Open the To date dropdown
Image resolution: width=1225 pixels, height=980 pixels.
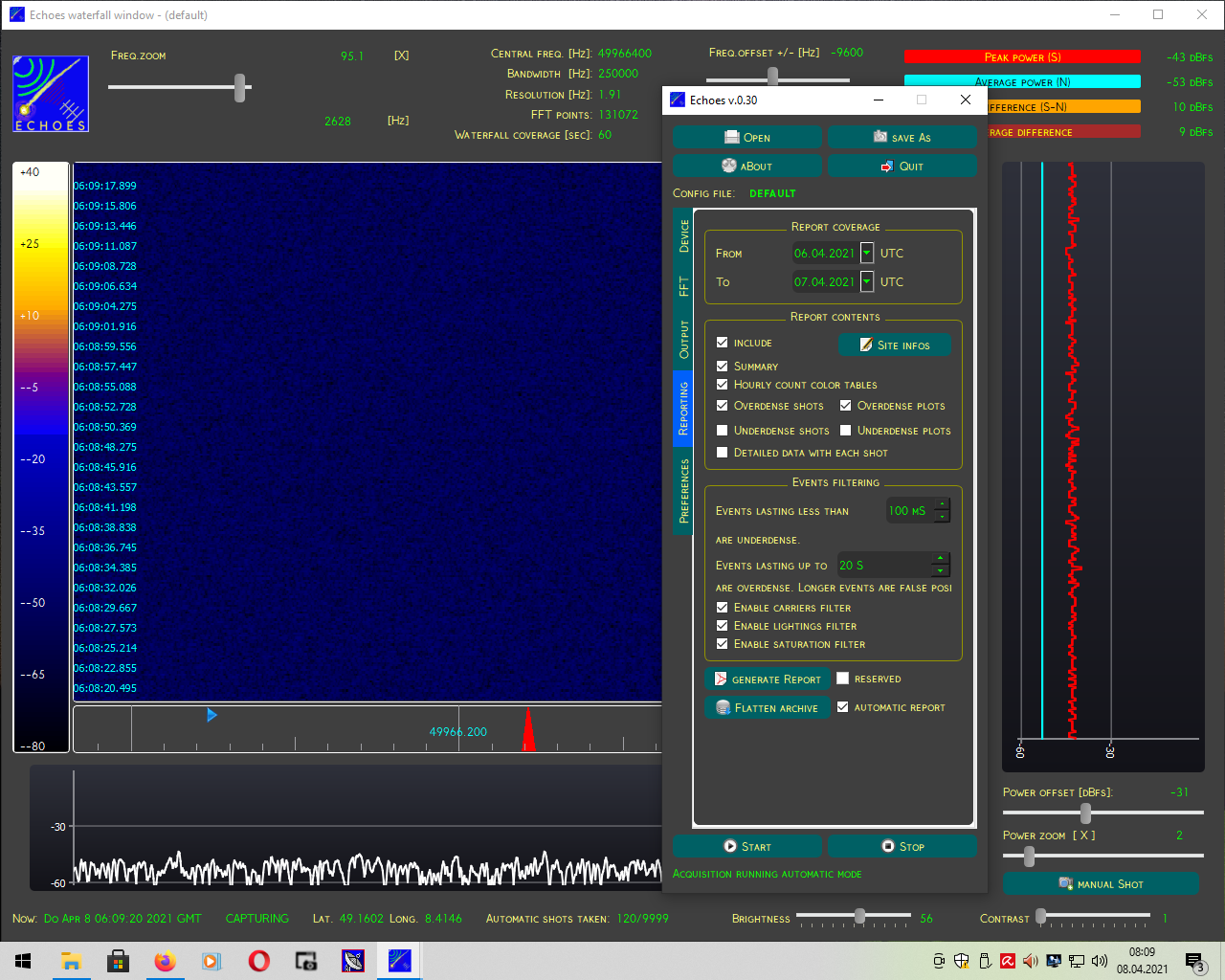click(867, 281)
